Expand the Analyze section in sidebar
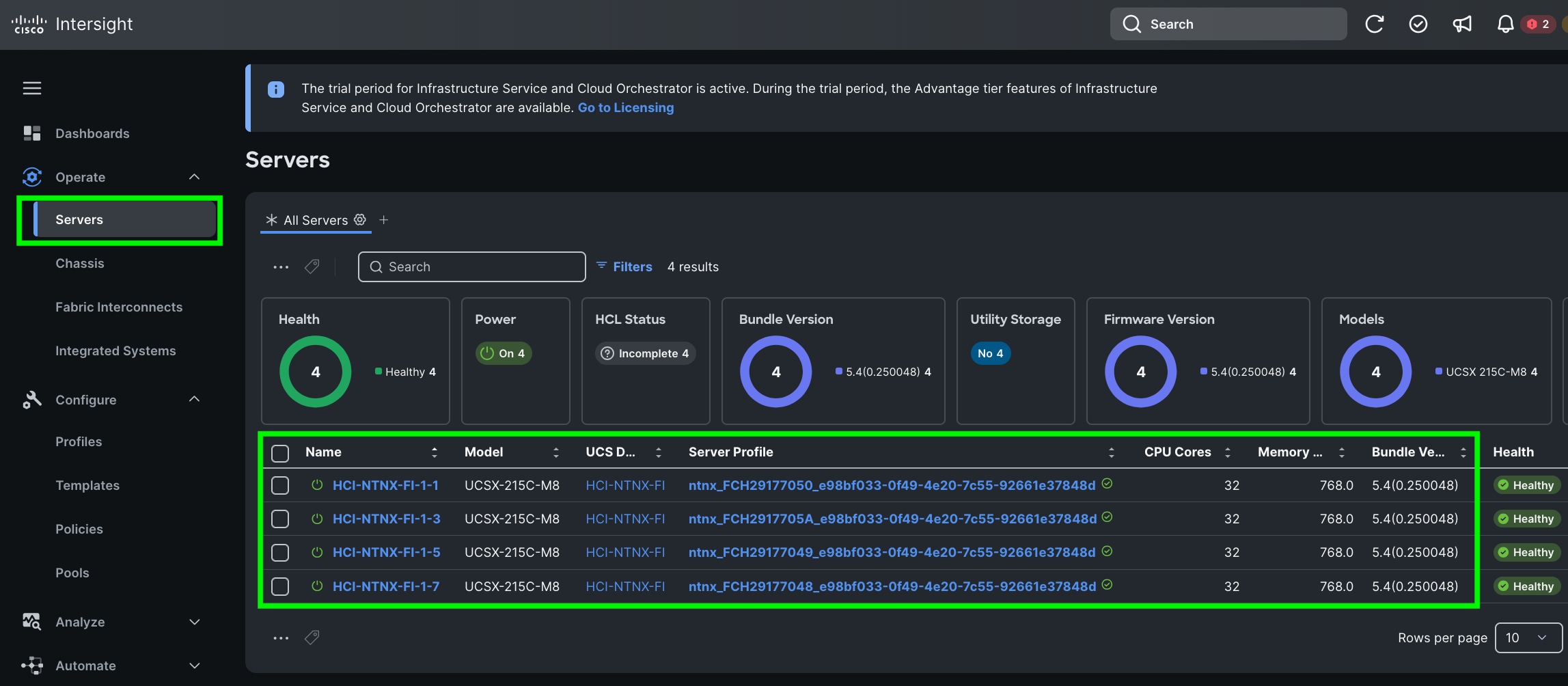Viewport: 1568px width, 686px height. pos(194,622)
